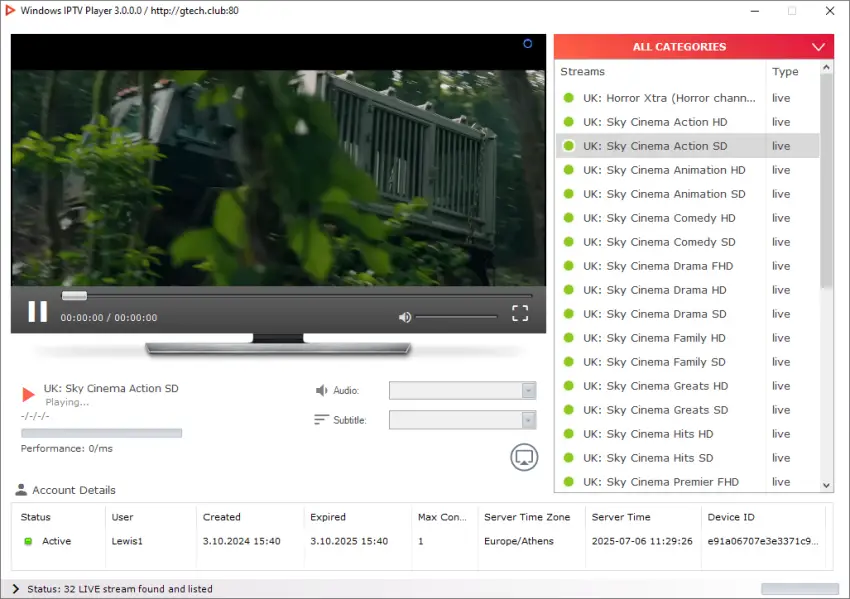Click green dot of Sky Cinema Family SD
Image resolution: width=850 pixels, height=599 pixels.
[x=569, y=362]
